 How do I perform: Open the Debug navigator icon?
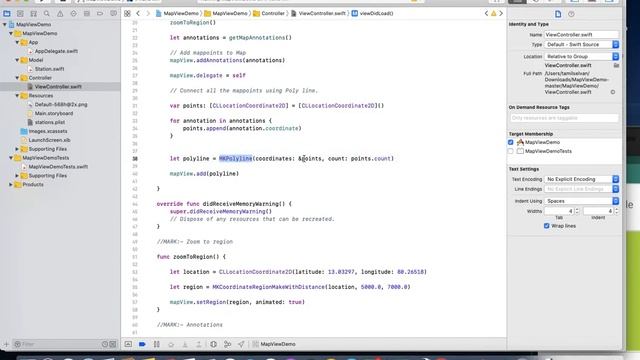pyautogui.click(x=87, y=13)
